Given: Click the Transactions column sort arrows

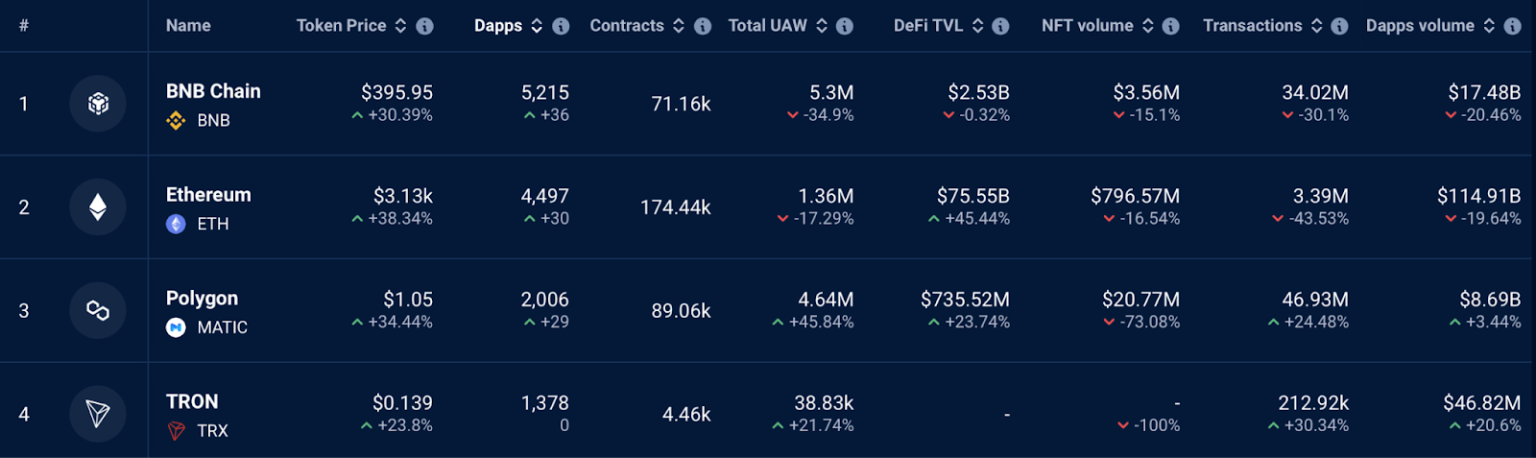Looking at the screenshot, I should coord(1317,26).
